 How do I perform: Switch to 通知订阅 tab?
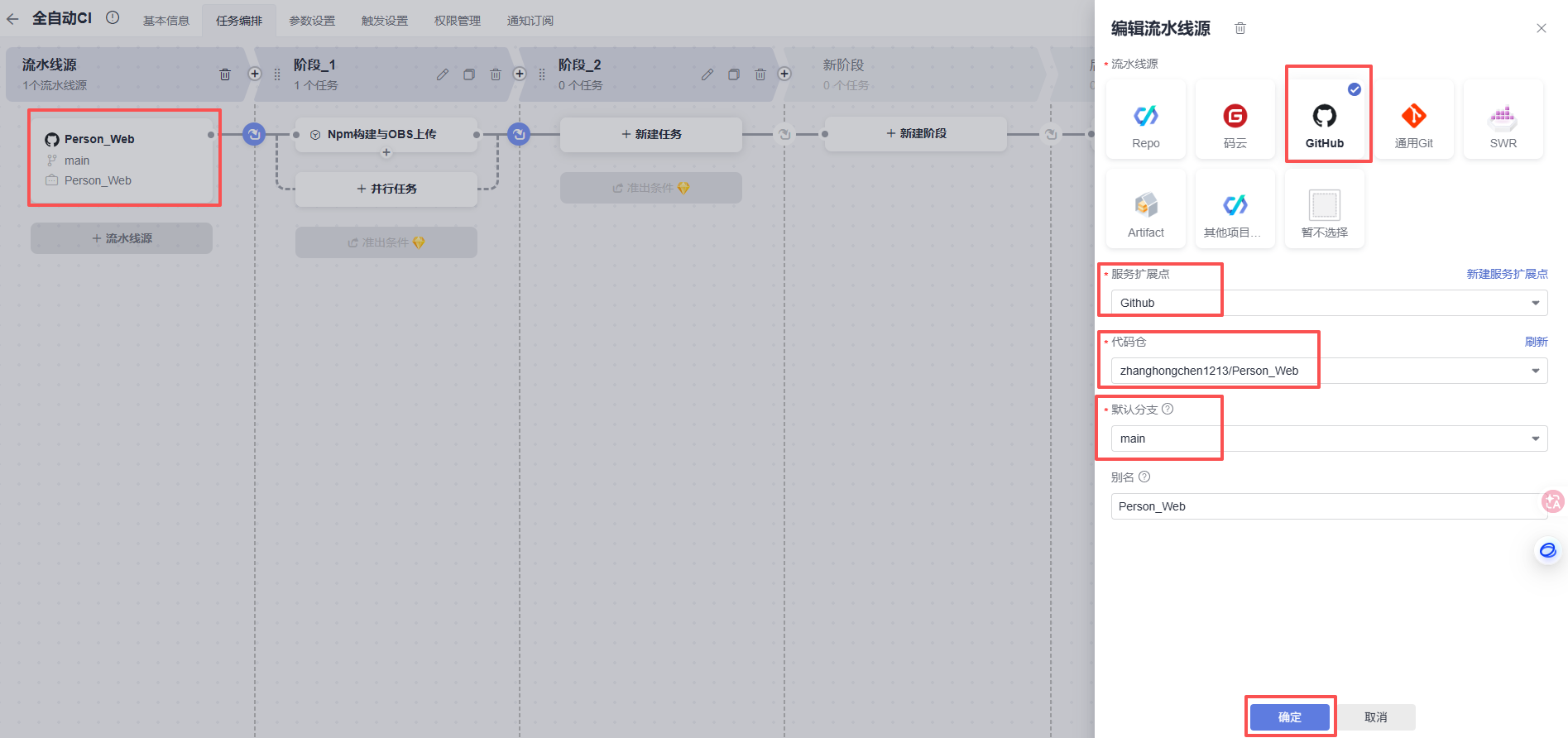[530, 21]
